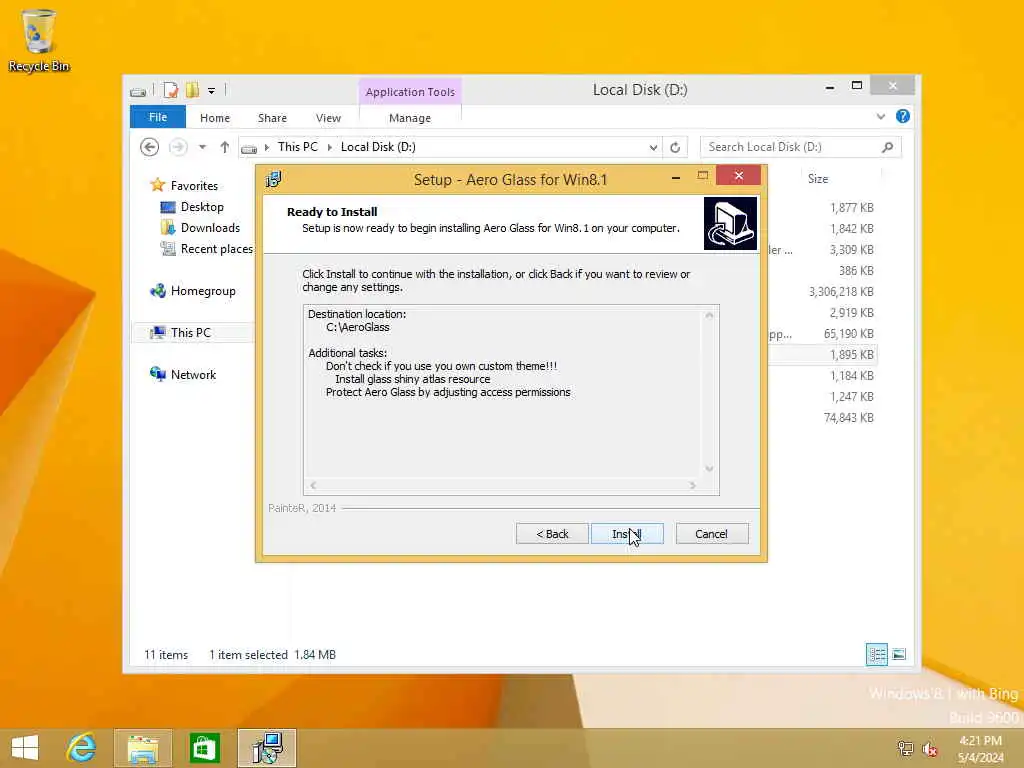Click the setup window title icon
Image resolution: width=1024 pixels, height=768 pixels.
[274, 179]
